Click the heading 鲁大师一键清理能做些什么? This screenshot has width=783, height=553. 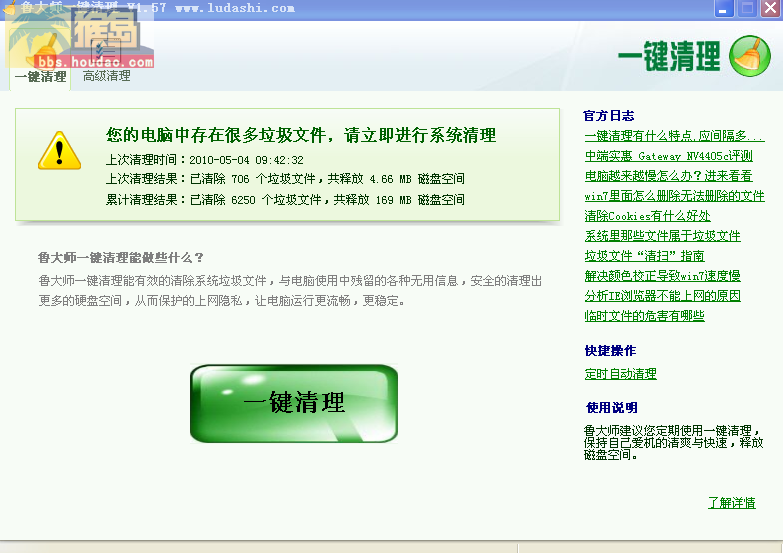pyautogui.click(x=121, y=258)
